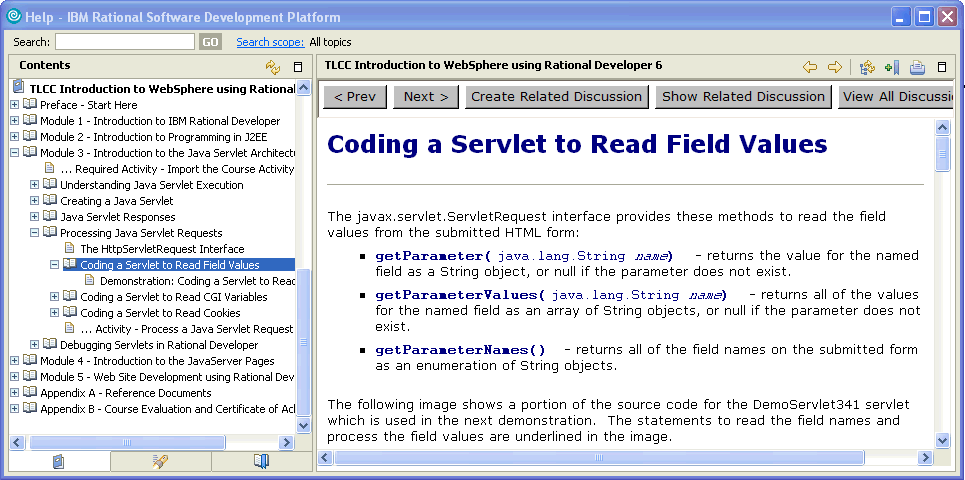Click Create Related Discussion button
Image resolution: width=965 pixels, height=480 pixels.
556,97
